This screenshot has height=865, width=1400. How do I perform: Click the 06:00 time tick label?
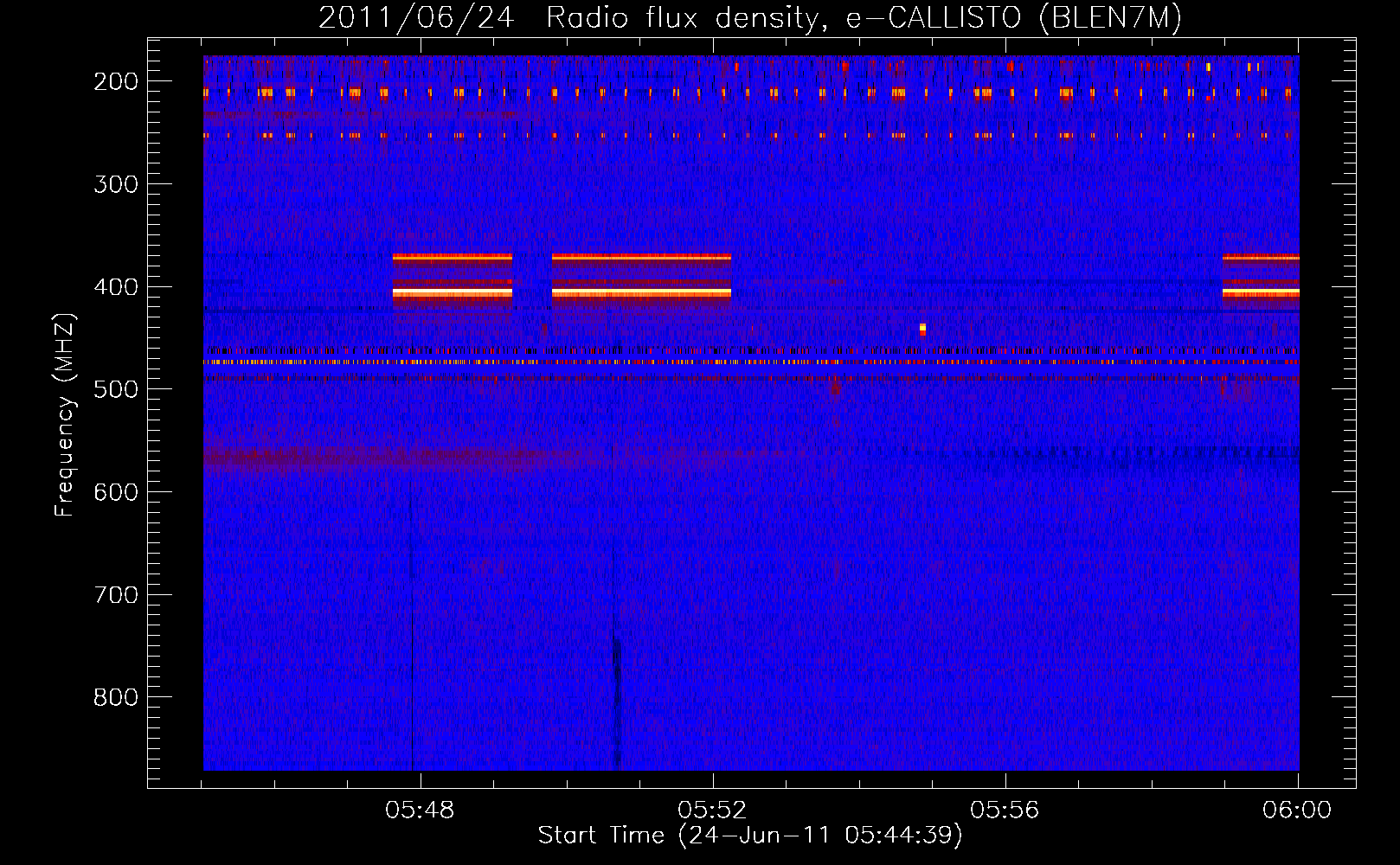[1297, 811]
